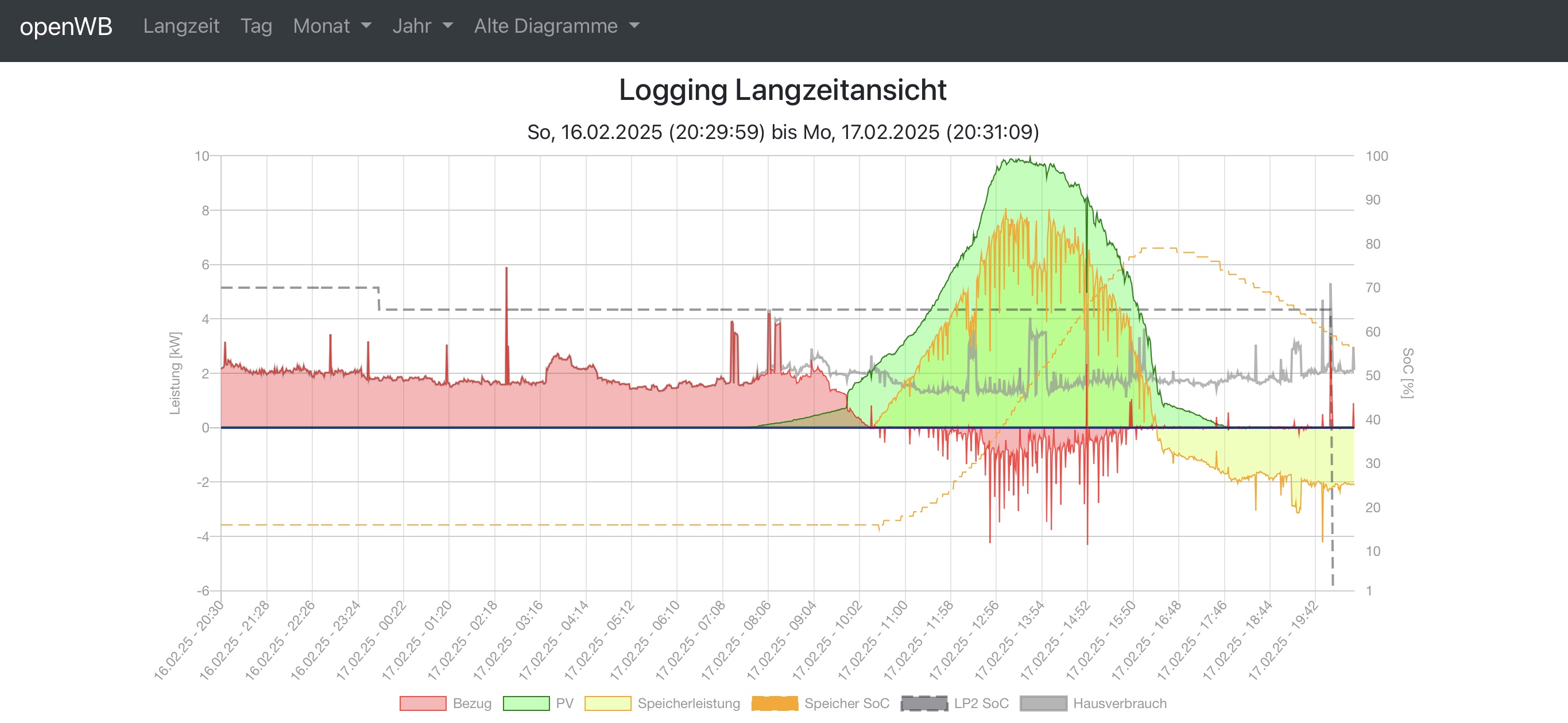Toggle Bezug dataset via legend label
Viewport: 1568px width, 723px height.
(x=472, y=703)
